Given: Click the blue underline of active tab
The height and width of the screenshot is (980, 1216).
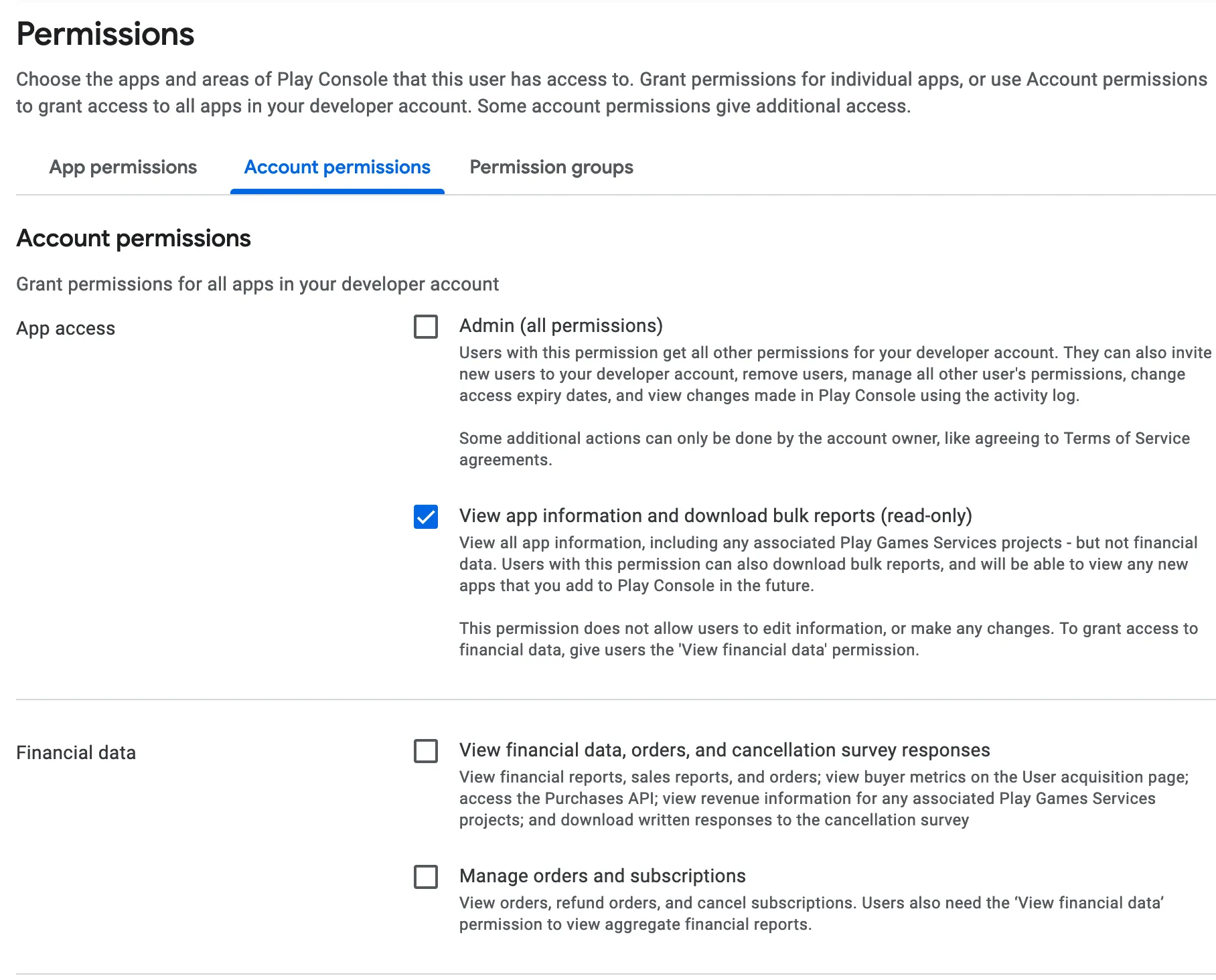Looking at the screenshot, I should (x=337, y=191).
